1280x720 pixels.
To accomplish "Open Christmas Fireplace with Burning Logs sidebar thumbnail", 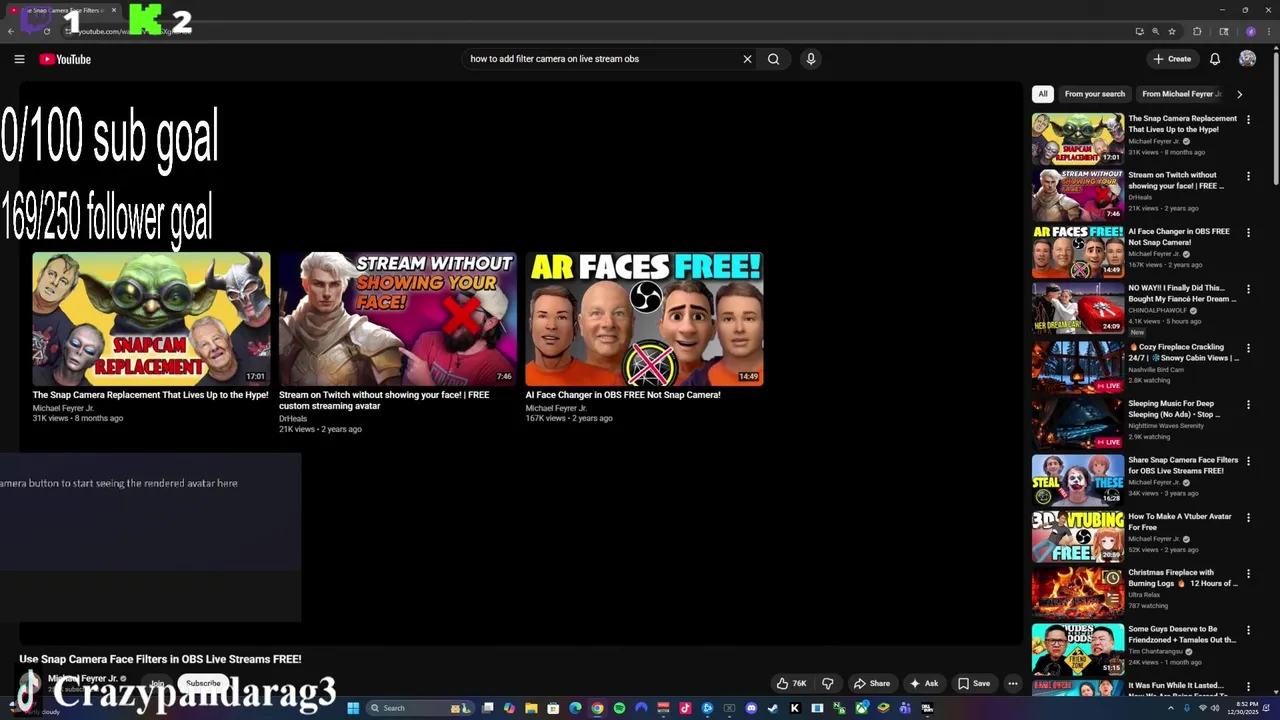I will pos(1078,593).
